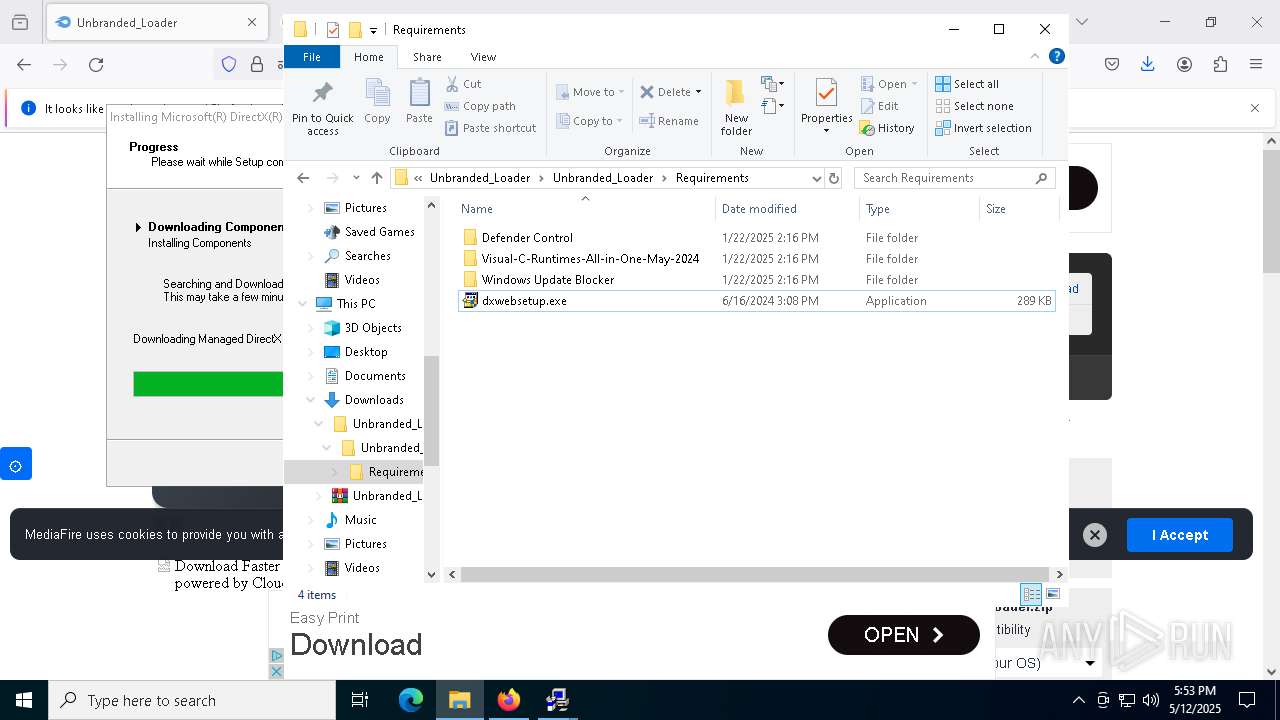Switch to large icons view button
Image resolution: width=1280 pixels, height=720 pixels.
tap(1053, 594)
